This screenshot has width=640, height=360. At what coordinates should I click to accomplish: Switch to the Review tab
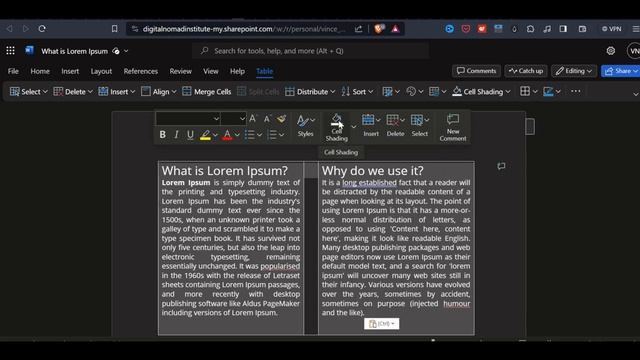pos(181,71)
